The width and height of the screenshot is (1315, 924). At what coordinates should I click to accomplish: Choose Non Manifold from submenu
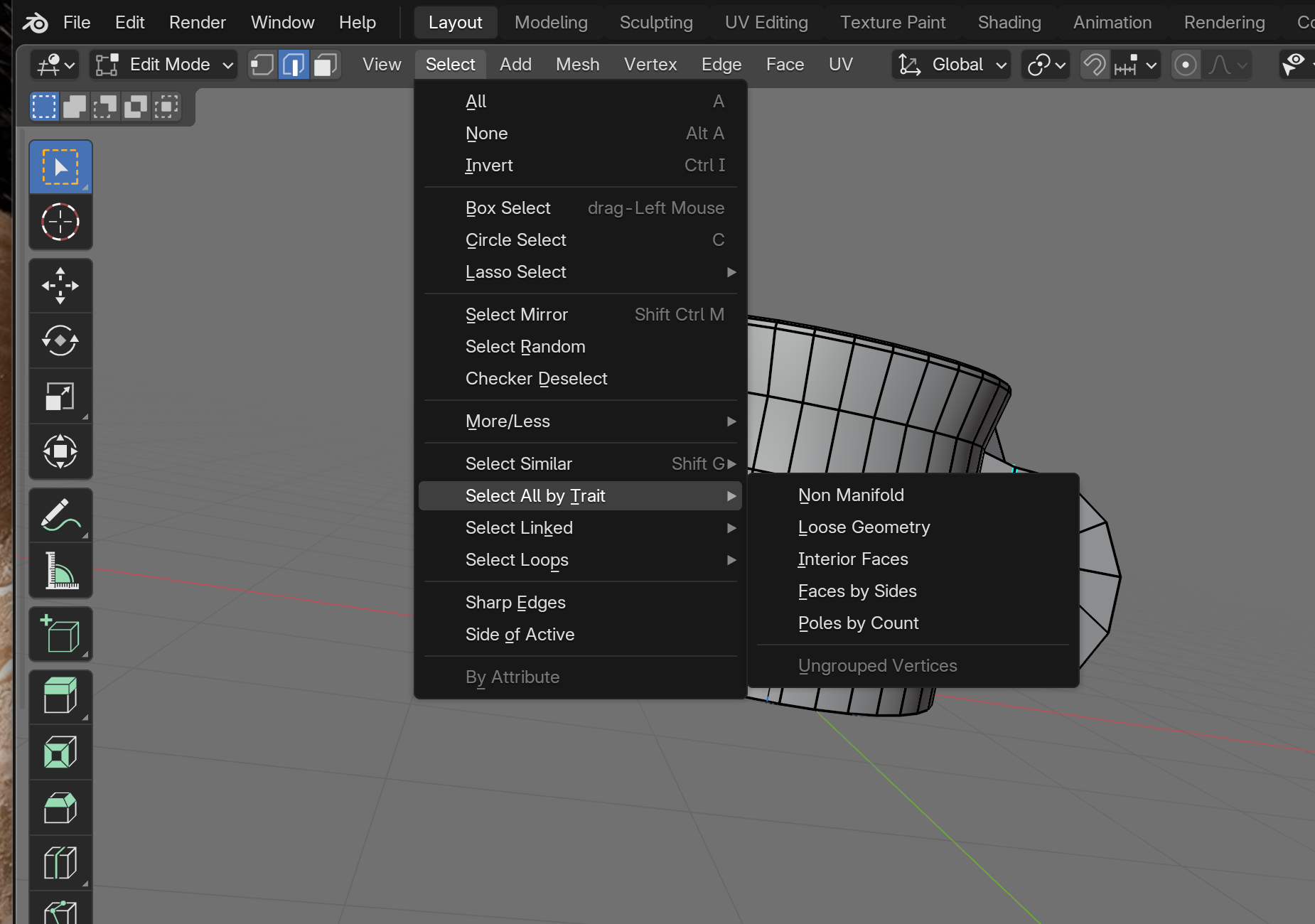tap(913, 495)
